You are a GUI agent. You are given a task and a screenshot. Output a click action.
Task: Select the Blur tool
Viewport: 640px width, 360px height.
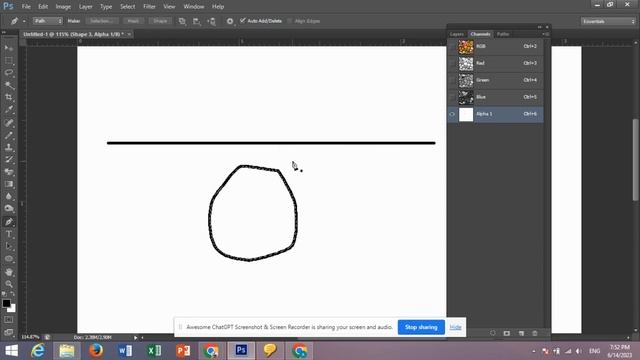9,196
